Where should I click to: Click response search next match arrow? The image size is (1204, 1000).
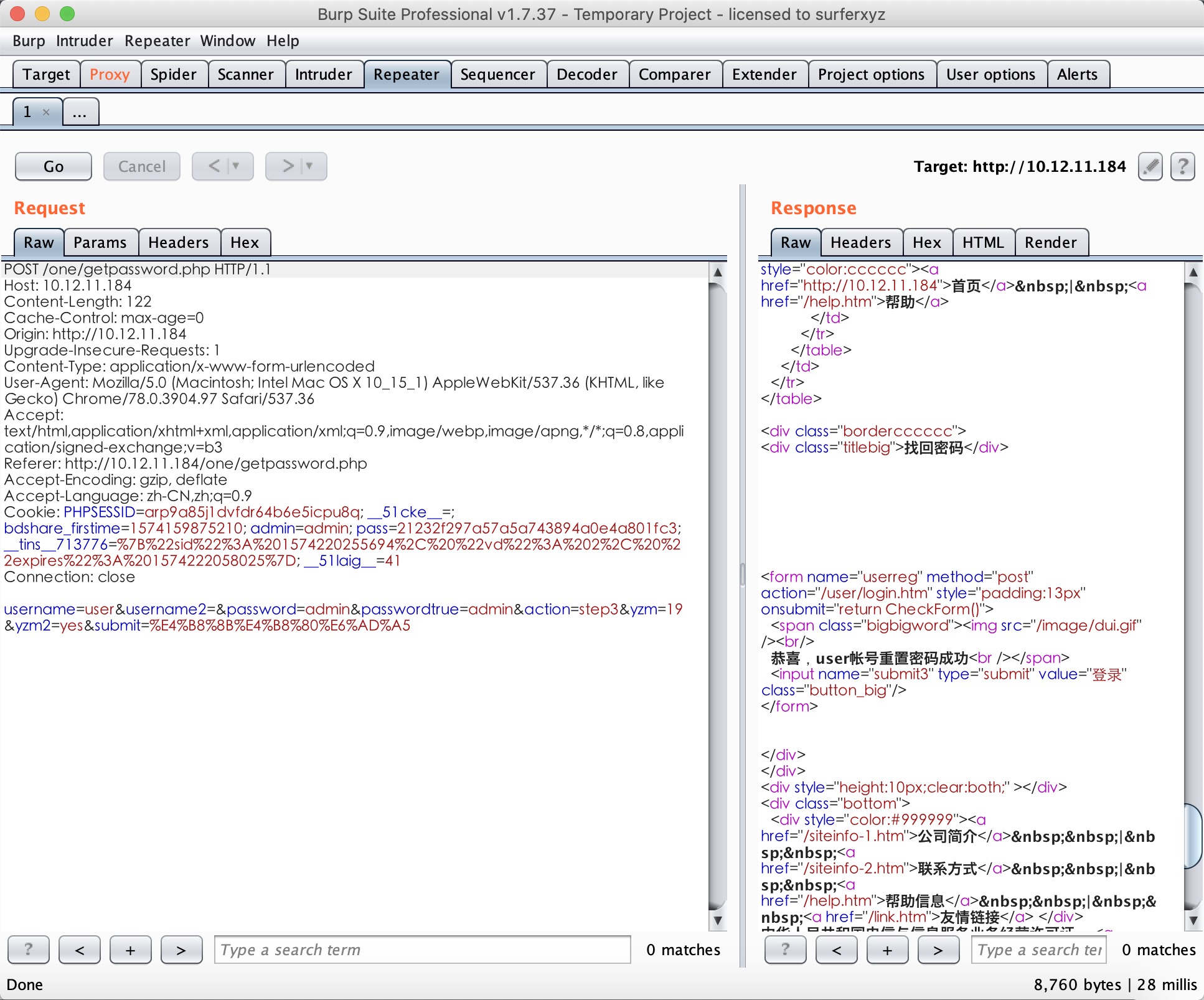(938, 950)
